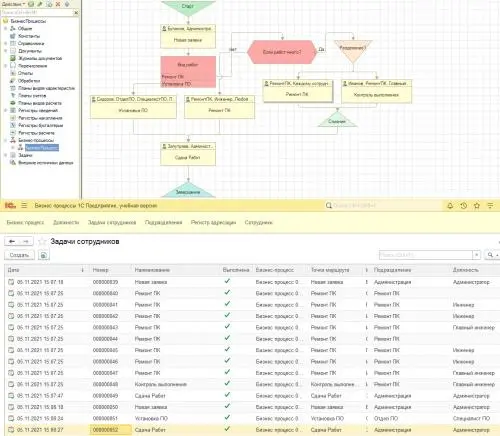Open the Сотрудник section tab
The image size is (500, 436).
(x=259, y=222)
